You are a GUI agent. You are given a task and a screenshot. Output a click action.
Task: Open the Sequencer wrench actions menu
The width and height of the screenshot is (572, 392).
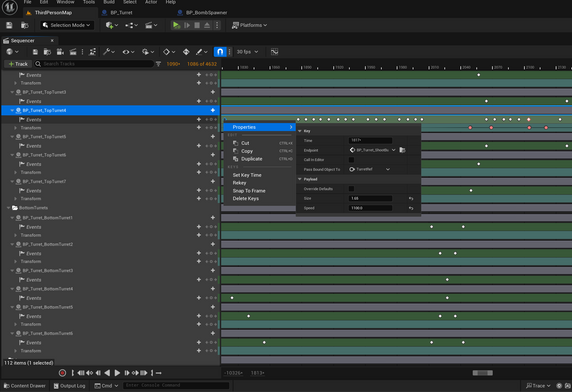click(109, 52)
